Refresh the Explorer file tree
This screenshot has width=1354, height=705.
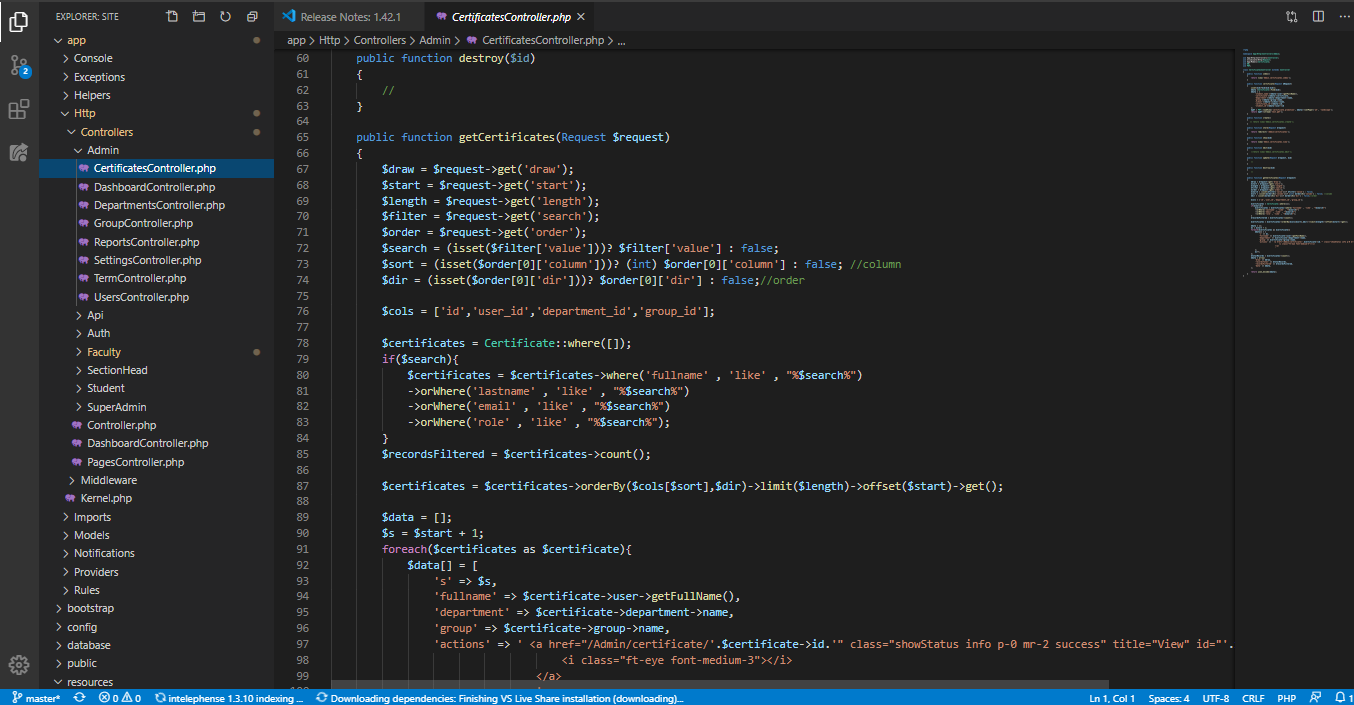point(225,17)
